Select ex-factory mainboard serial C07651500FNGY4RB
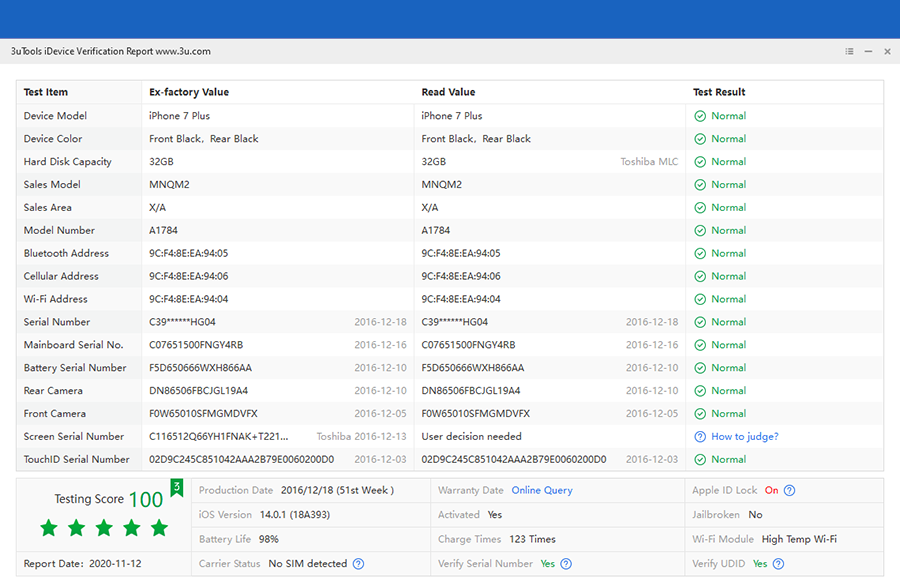Viewport: 900px width, 582px height. 196,345
